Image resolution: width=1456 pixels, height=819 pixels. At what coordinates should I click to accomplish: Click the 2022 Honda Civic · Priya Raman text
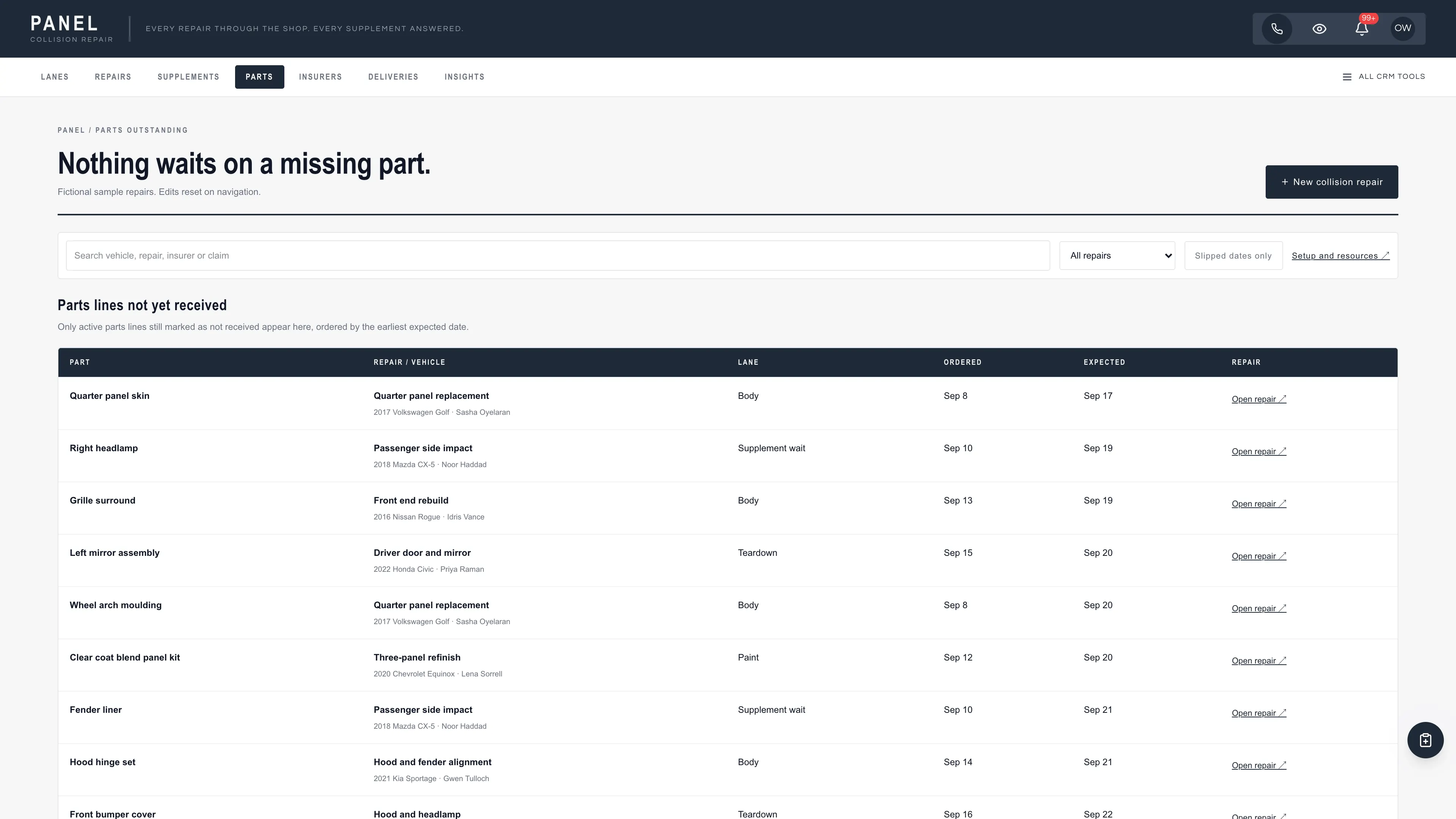pos(428,569)
